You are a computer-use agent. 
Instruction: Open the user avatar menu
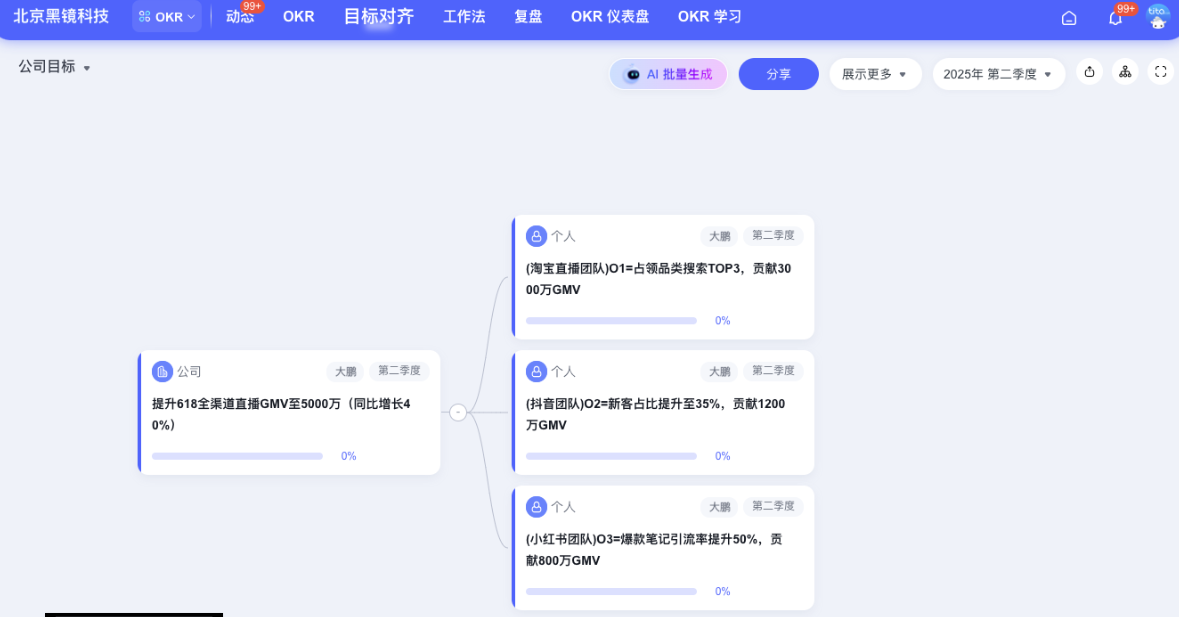[x=1158, y=17]
